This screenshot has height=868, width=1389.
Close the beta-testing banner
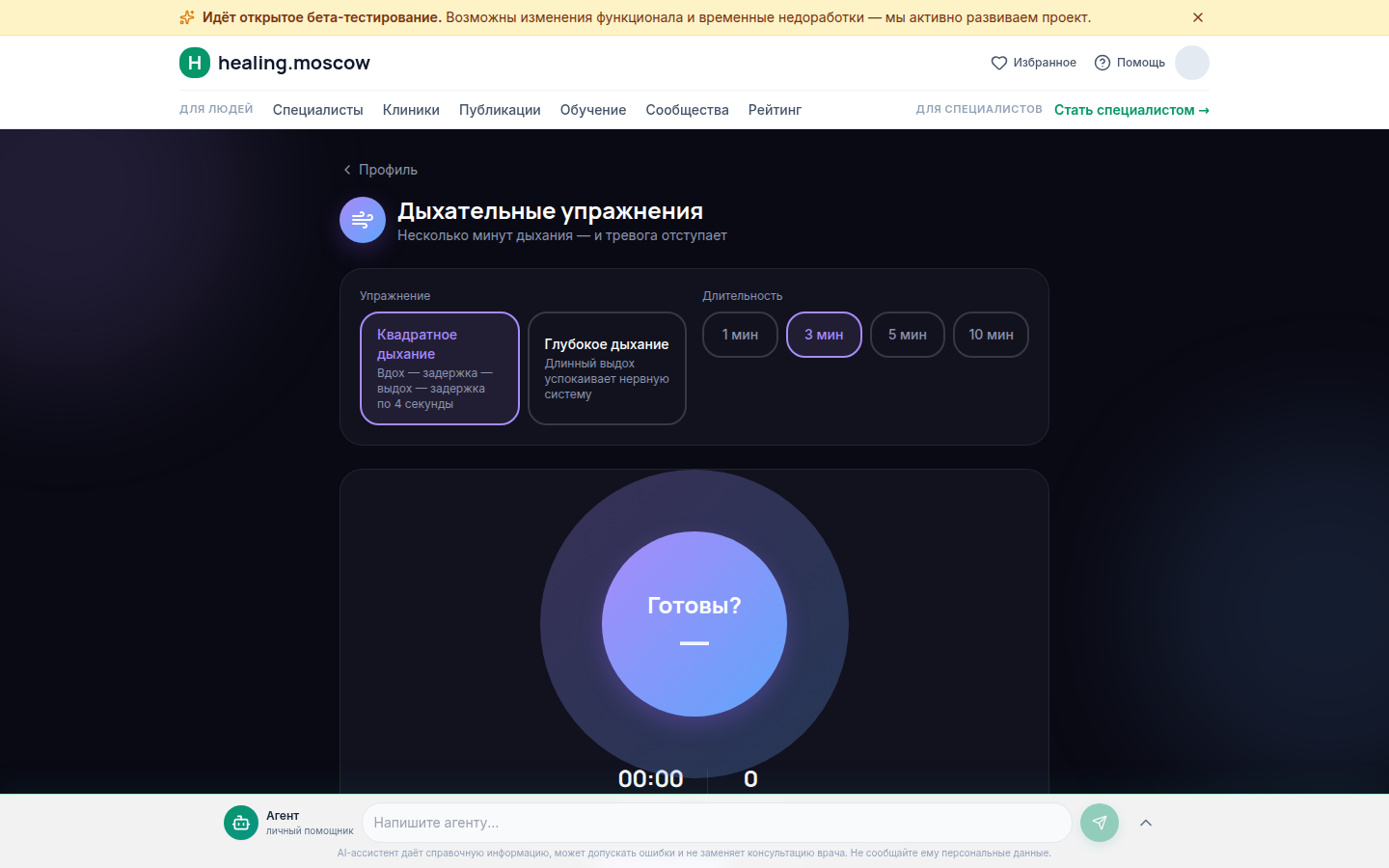[1198, 17]
